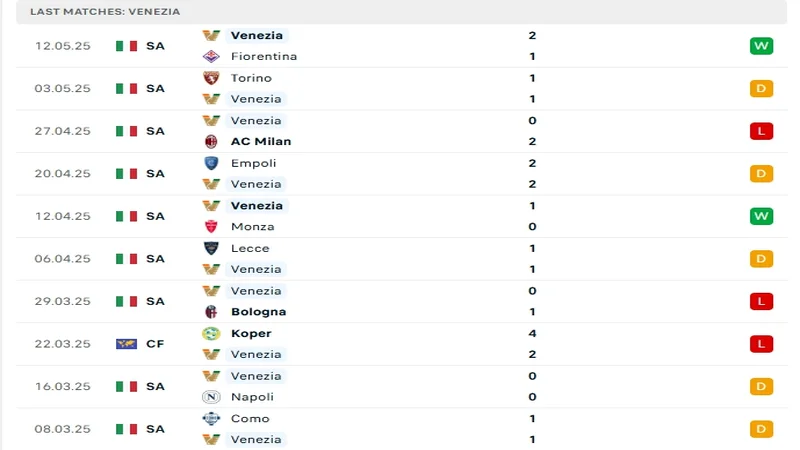Click the Lecce club crest icon
The image size is (800, 450).
click(x=211, y=248)
